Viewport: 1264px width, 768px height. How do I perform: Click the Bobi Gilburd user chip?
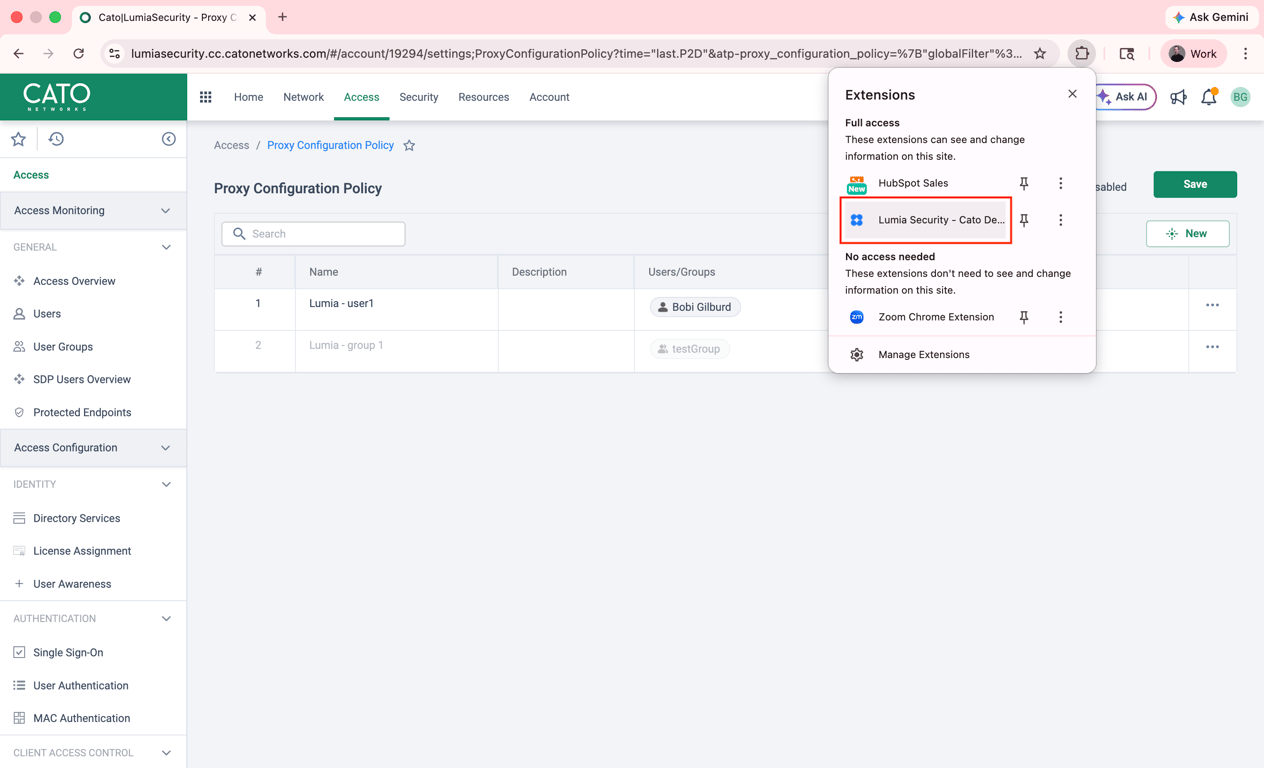[695, 307]
